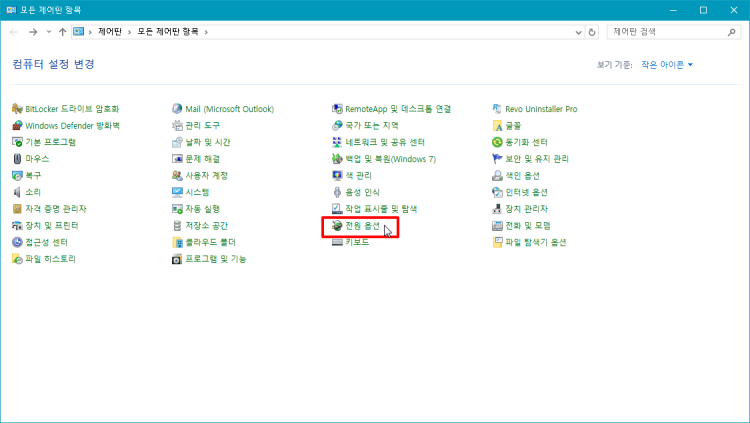Open the address bar history dropdown

pyautogui.click(x=578, y=32)
